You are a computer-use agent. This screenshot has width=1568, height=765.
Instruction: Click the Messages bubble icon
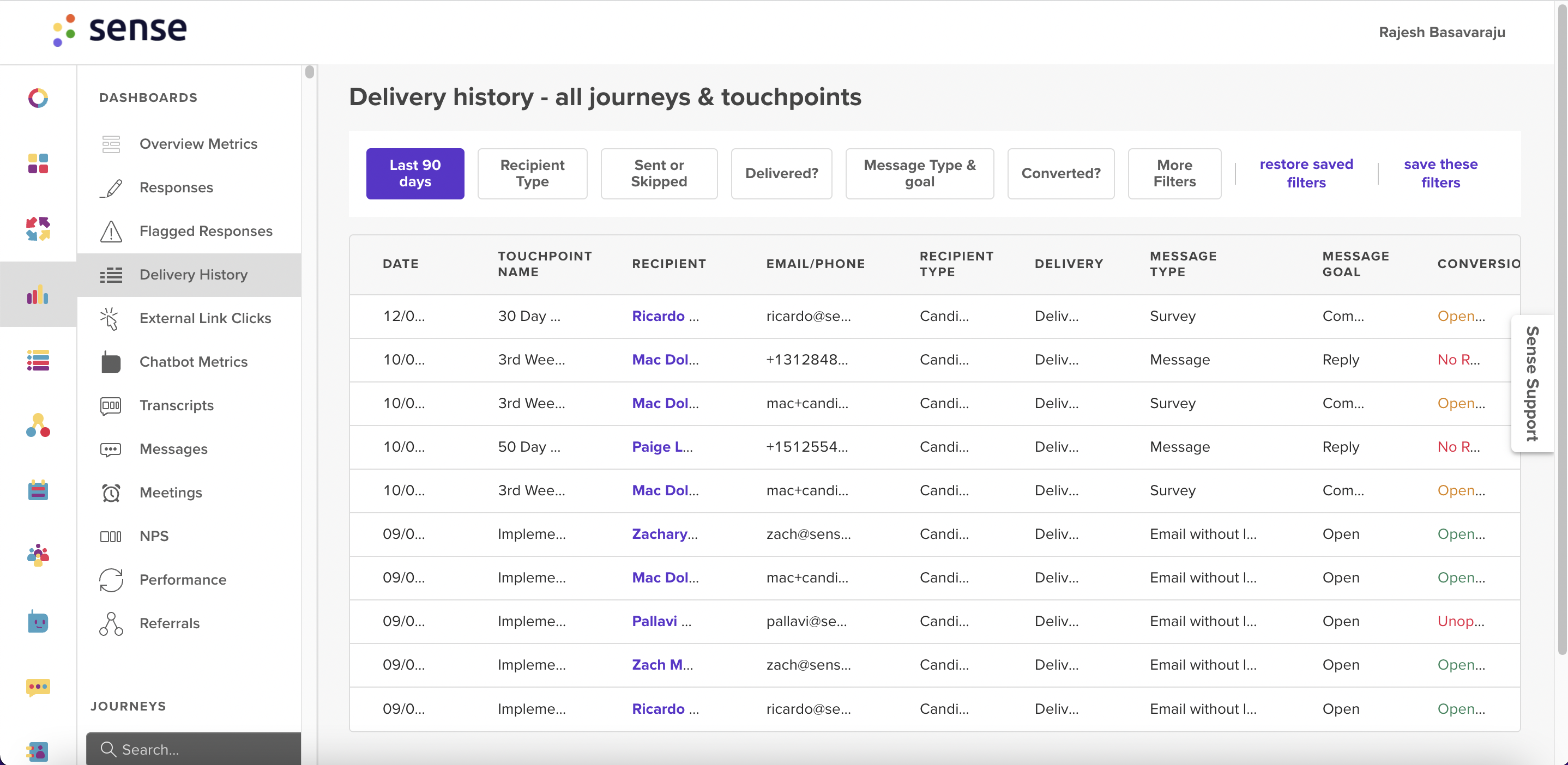pyautogui.click(x=111, y=450)
